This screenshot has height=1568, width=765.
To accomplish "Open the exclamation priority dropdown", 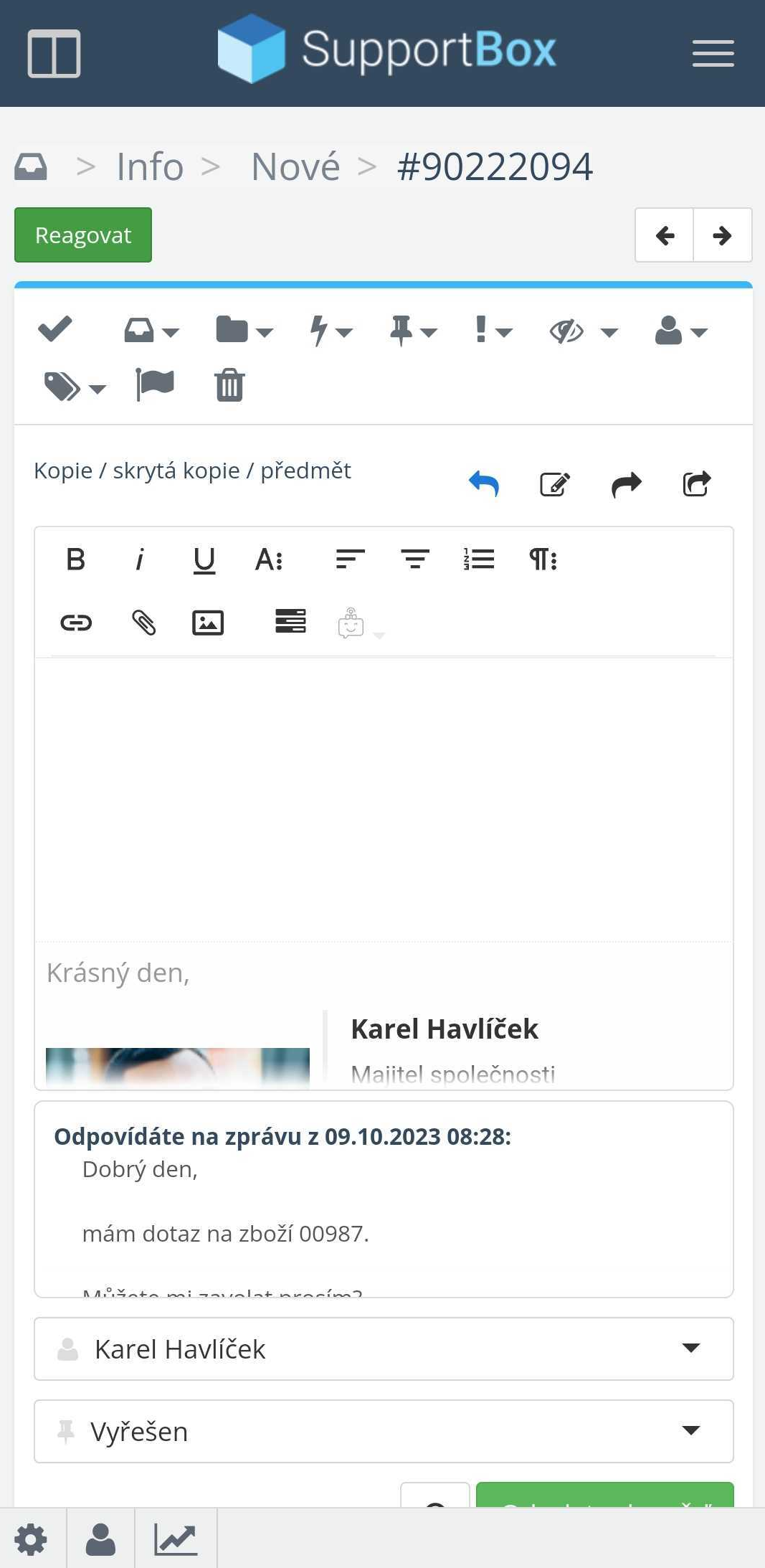I will click(494, 331).
